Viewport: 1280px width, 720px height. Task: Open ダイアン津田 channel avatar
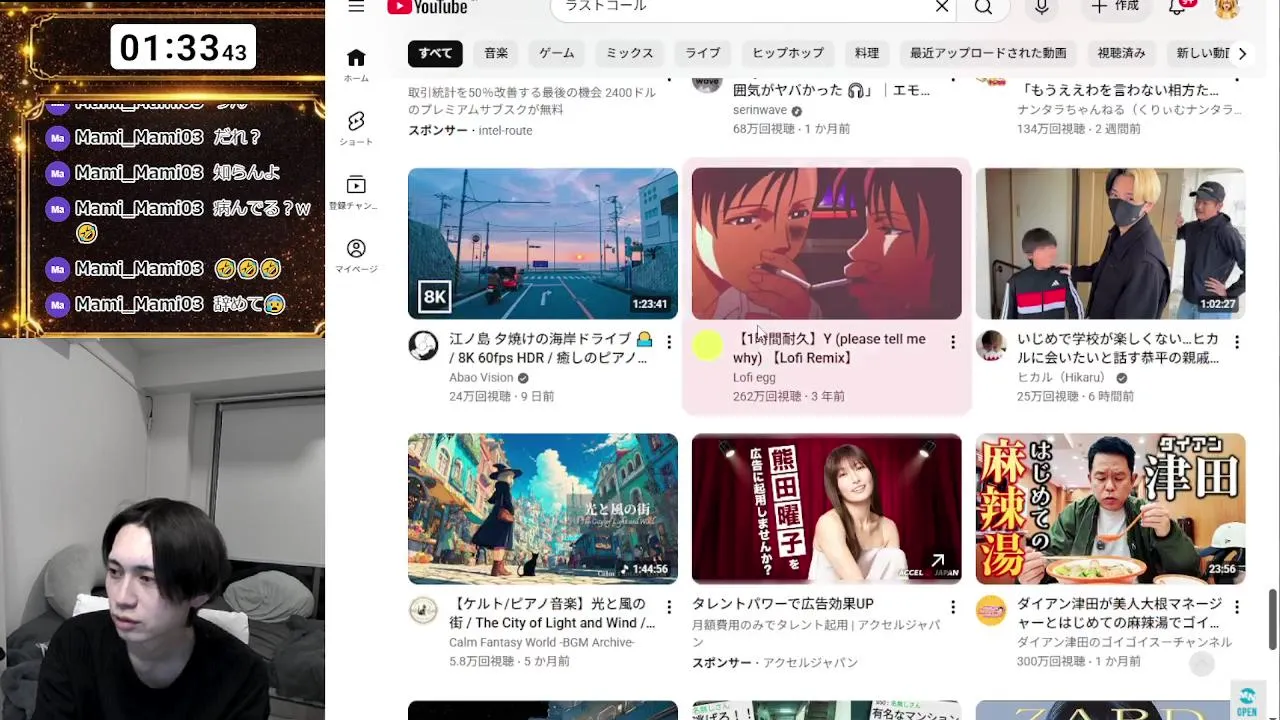coord(991,611)
